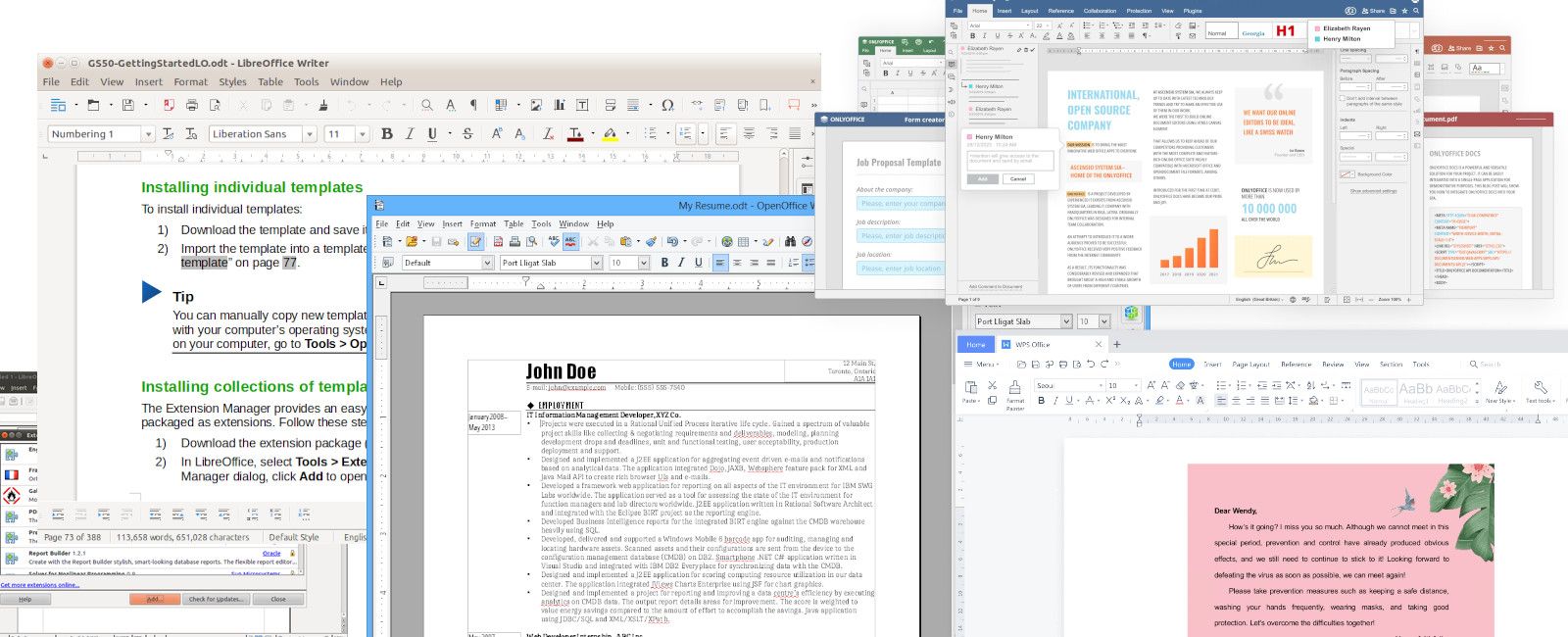Select Format Painter in WPS Office
This screenshot has width=1568, height=637.
(x=1015, y=390)
